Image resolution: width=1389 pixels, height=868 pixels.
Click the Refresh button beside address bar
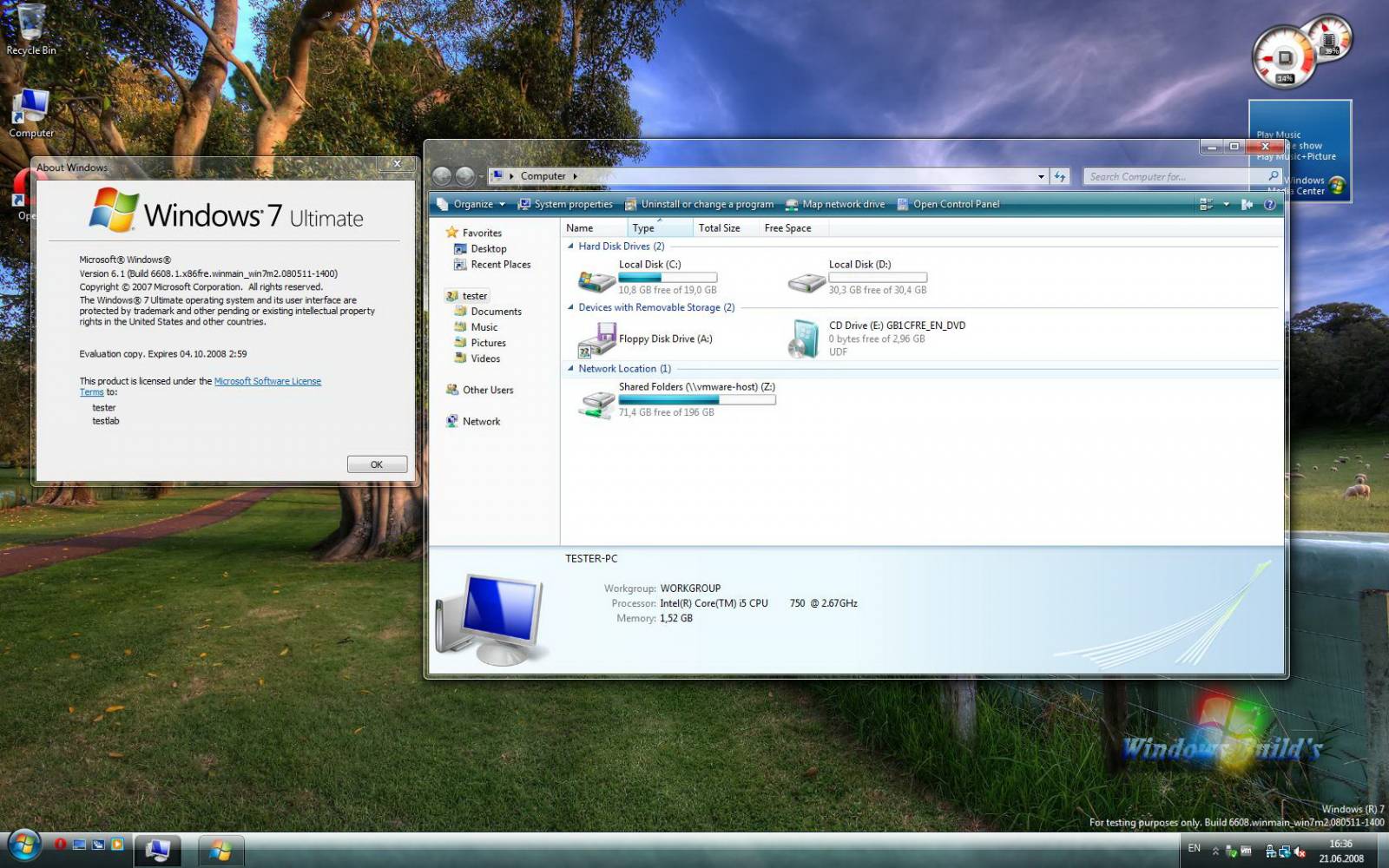tap(1060, 176)
